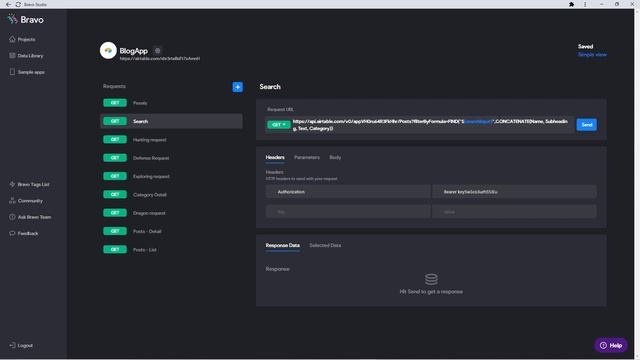This screenshot has height=360, width=640.
Task: Select the Dragon request
Action: click(x=171, y=213)
